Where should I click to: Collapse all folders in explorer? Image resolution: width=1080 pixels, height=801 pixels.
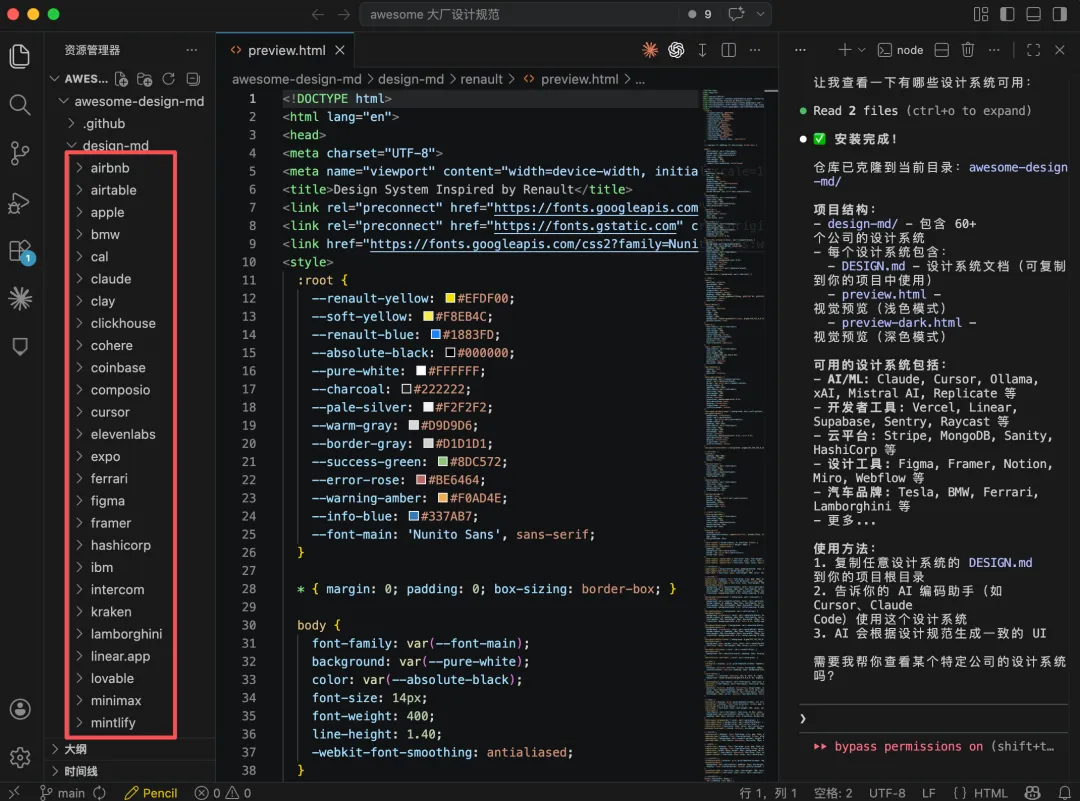(193, 79)
